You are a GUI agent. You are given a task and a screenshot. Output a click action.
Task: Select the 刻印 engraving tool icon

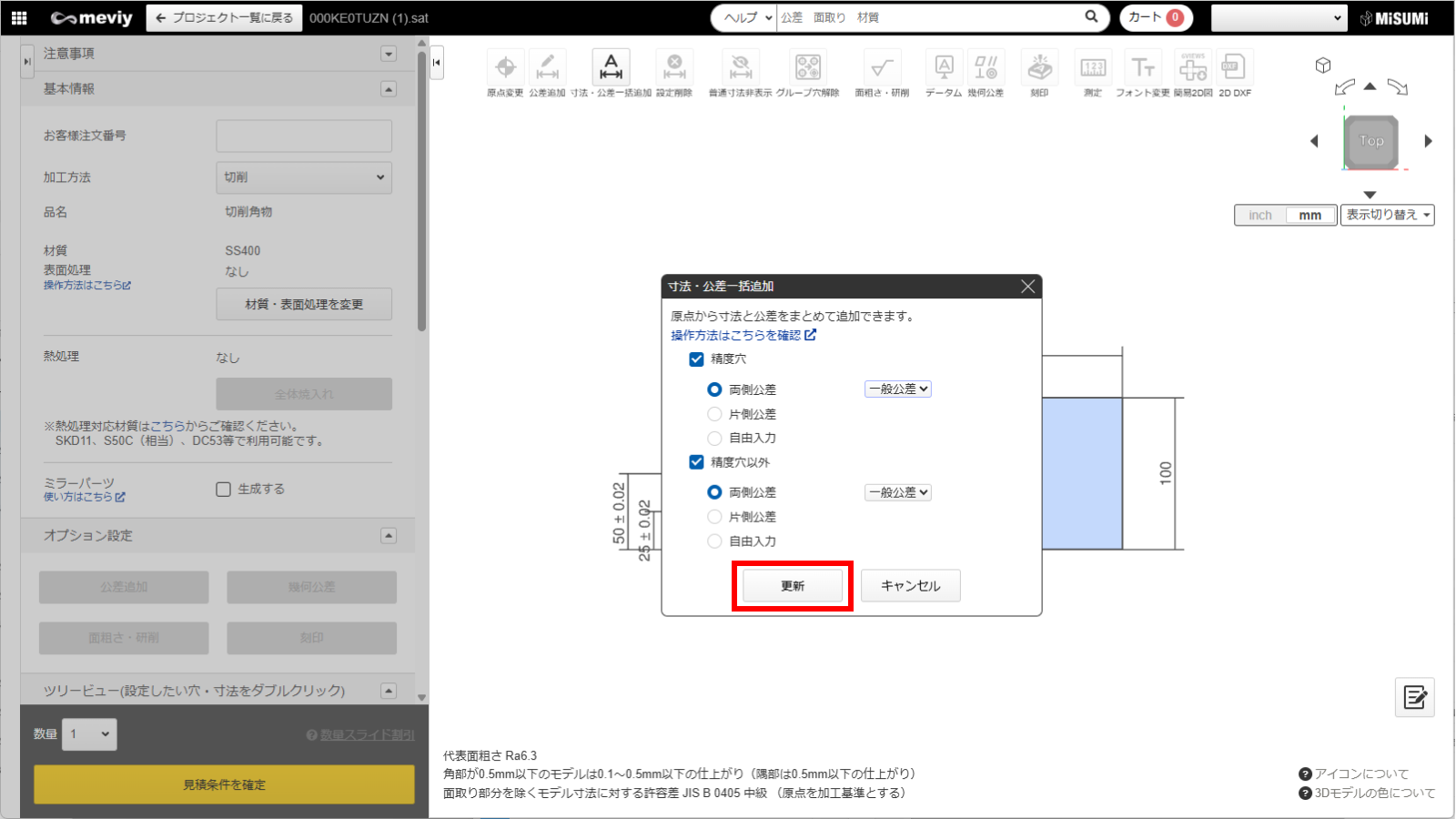pos(1039,68)
